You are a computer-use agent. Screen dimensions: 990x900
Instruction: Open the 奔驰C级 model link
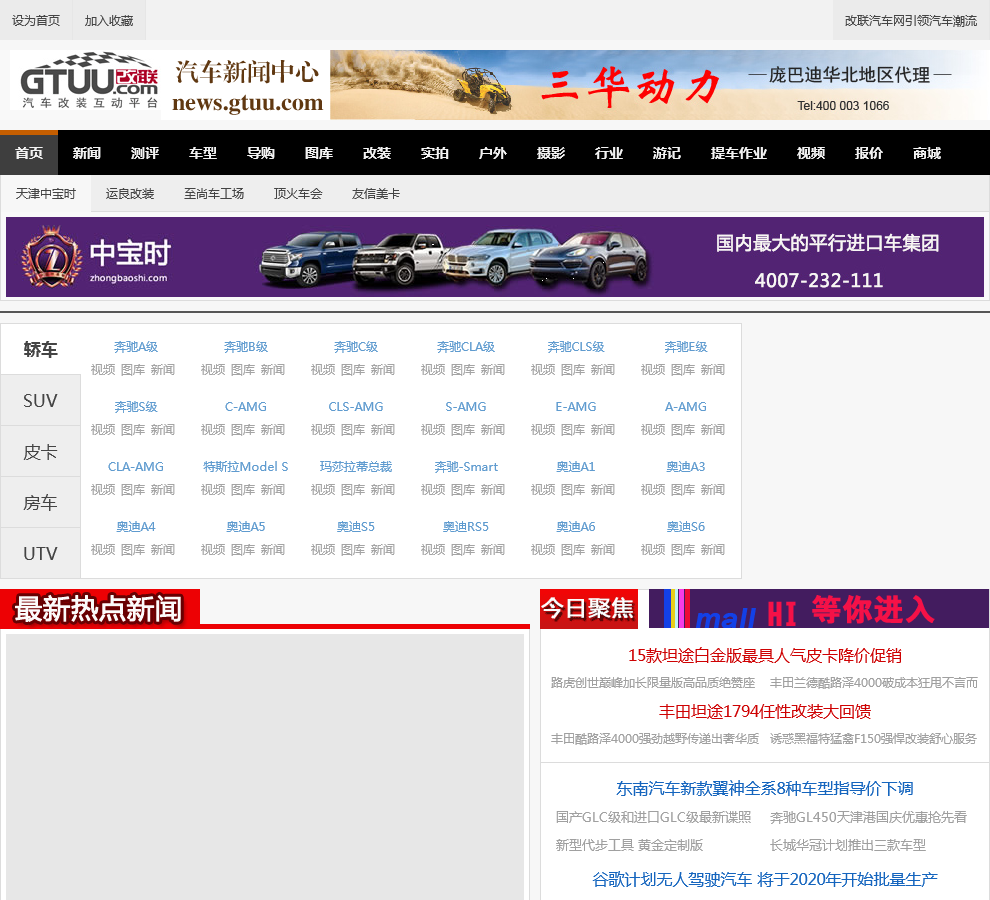tap(355, 347)
